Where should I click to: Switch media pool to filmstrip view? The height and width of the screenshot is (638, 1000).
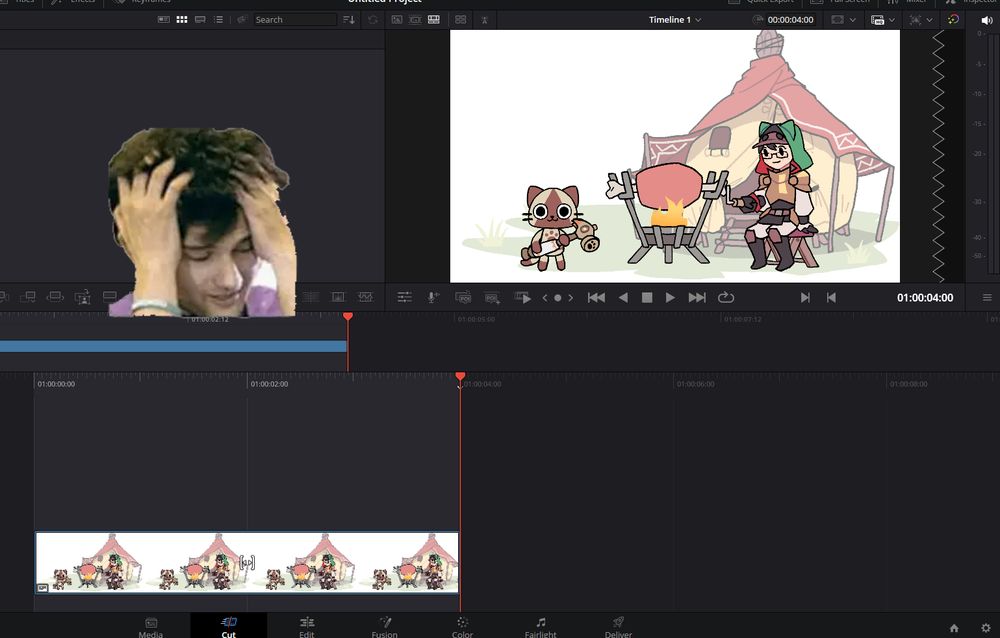click(x=200, y=20)
